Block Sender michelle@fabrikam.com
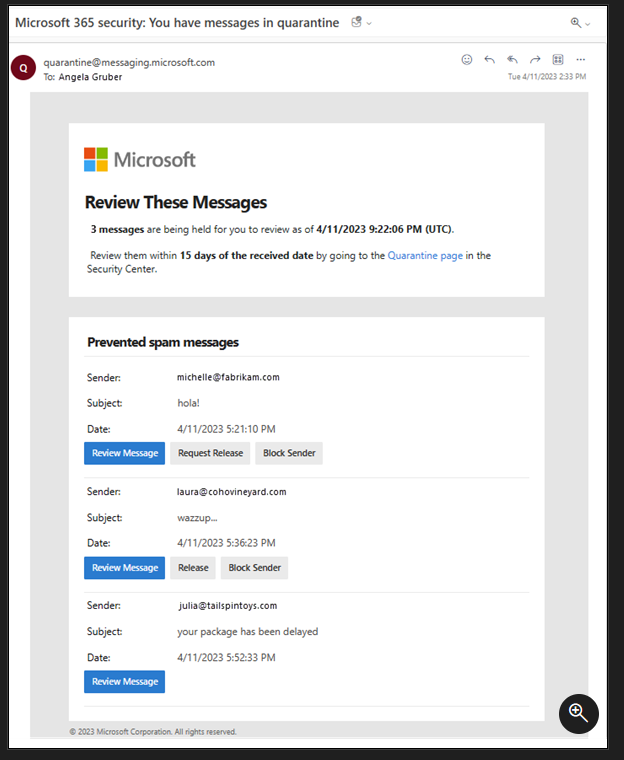 (289, 453)
